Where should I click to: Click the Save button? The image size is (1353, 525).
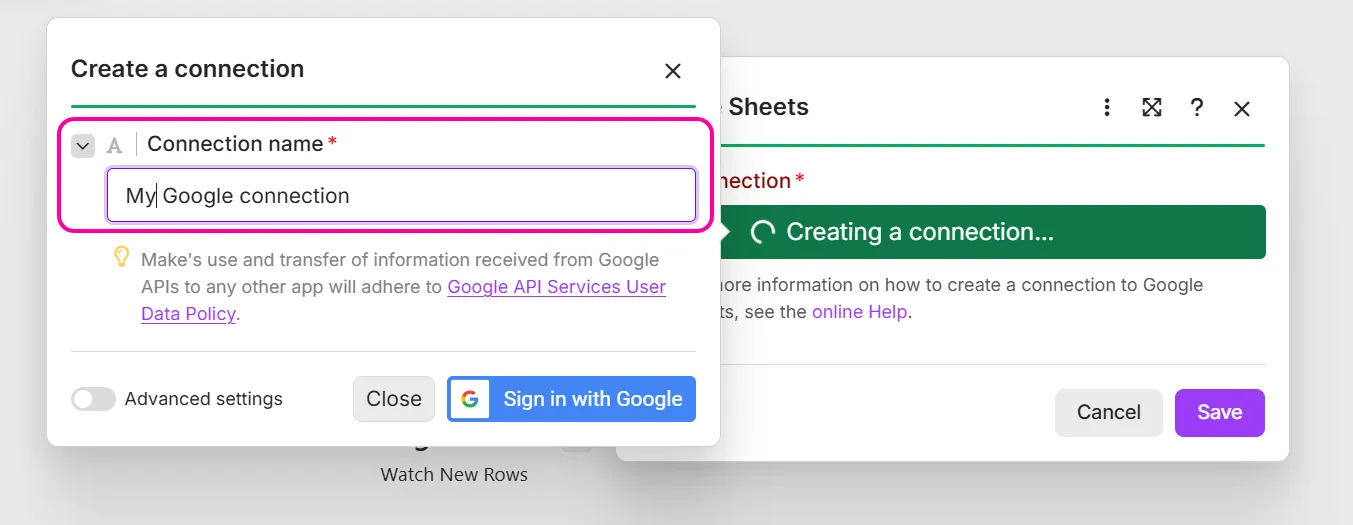coord(1219,412)
